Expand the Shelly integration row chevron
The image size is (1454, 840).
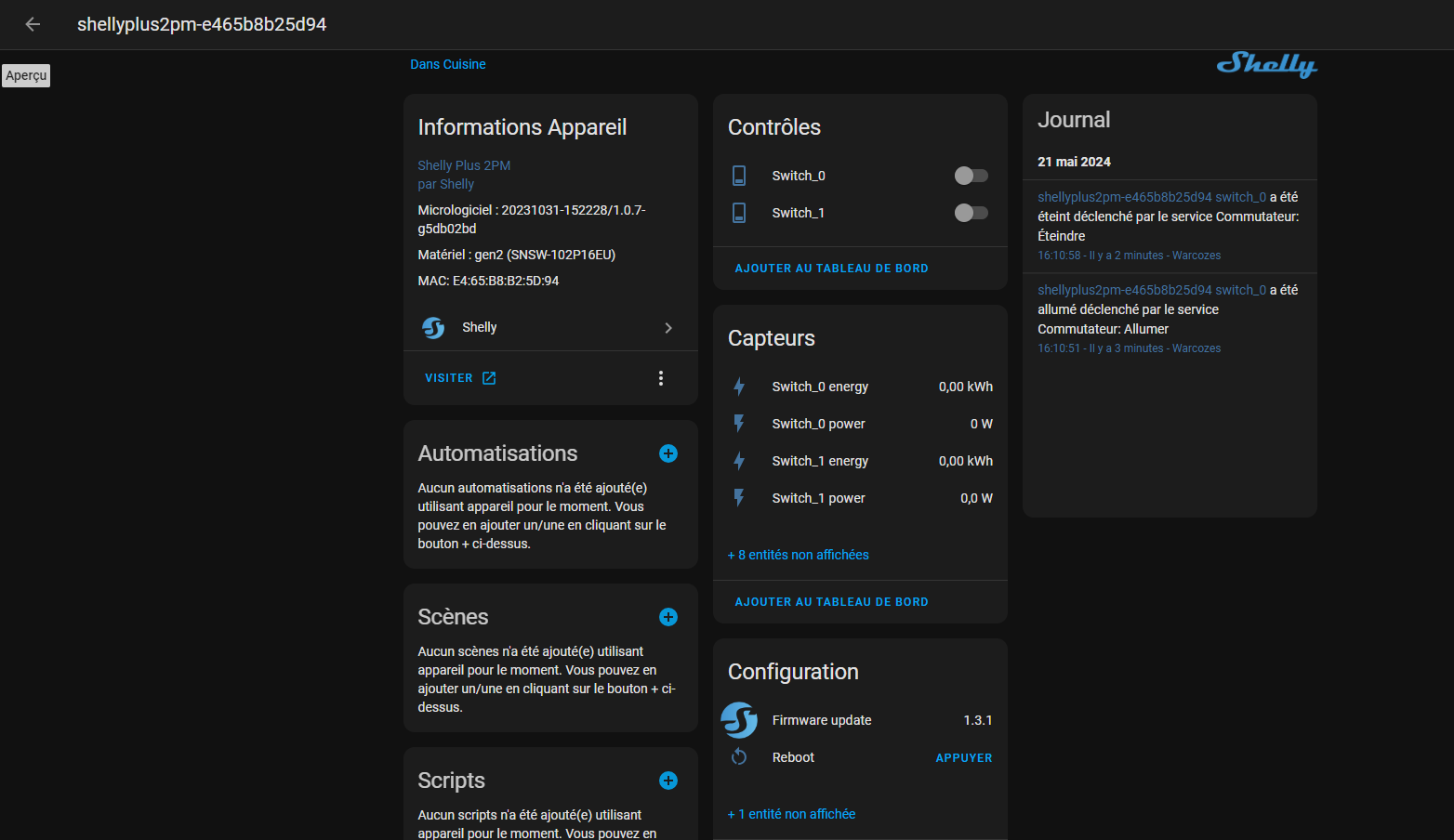click(x=668, y=328)
